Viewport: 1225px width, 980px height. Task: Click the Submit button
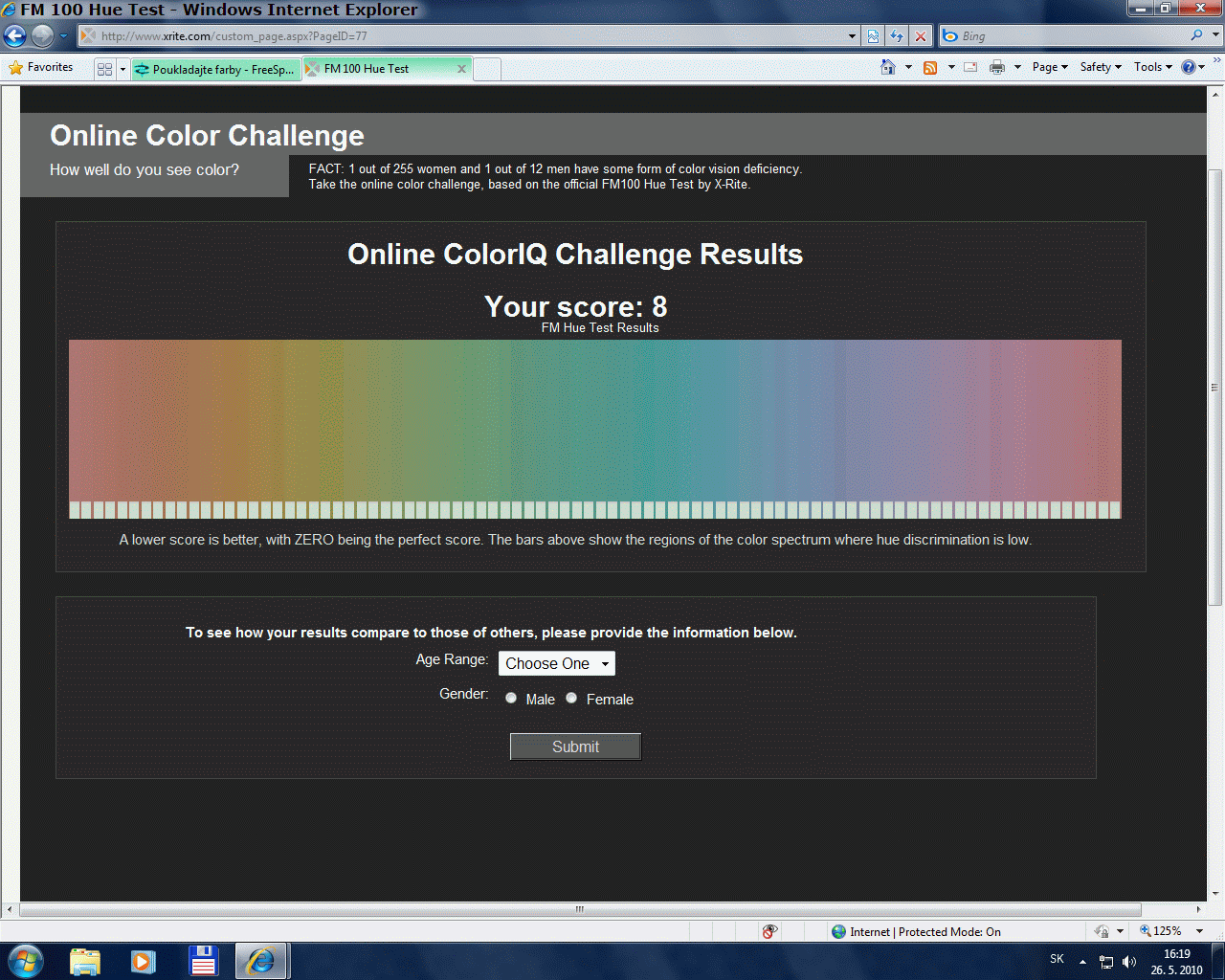coord(575,746)
